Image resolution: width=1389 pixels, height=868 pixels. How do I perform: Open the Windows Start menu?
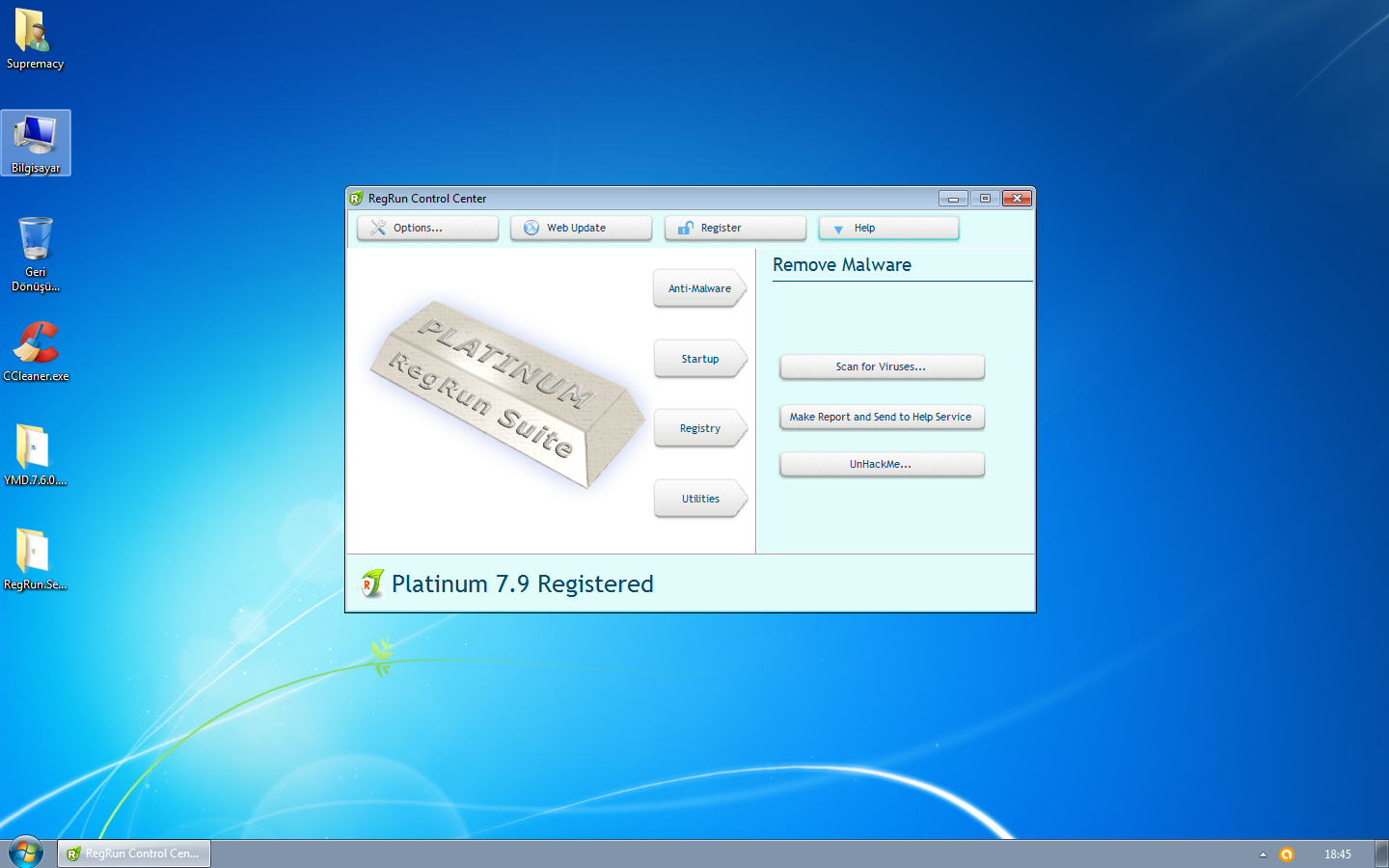[26, 853]
